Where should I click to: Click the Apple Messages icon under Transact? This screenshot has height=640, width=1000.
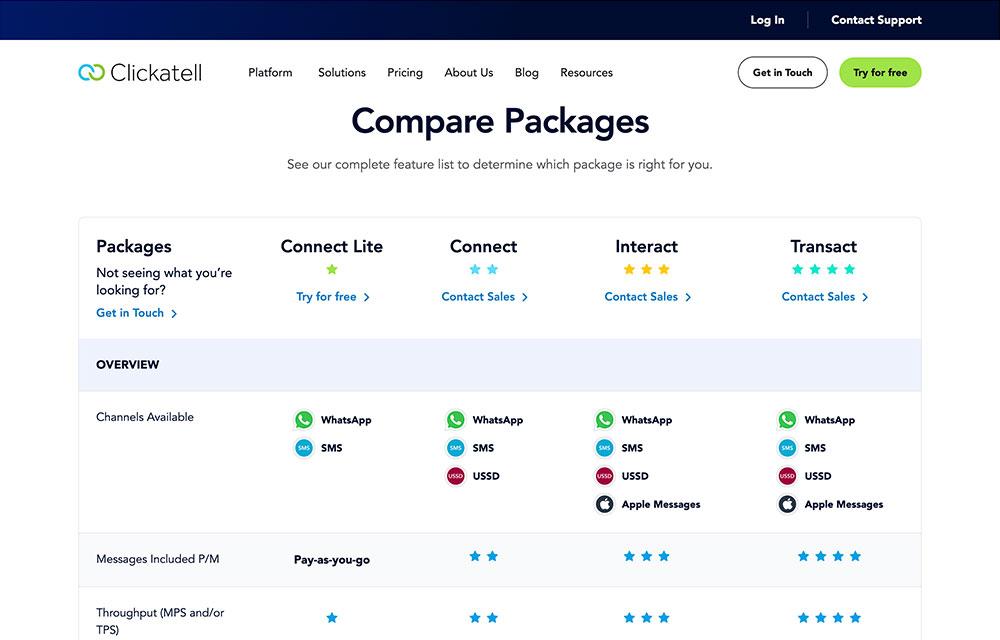coord(787,504)
